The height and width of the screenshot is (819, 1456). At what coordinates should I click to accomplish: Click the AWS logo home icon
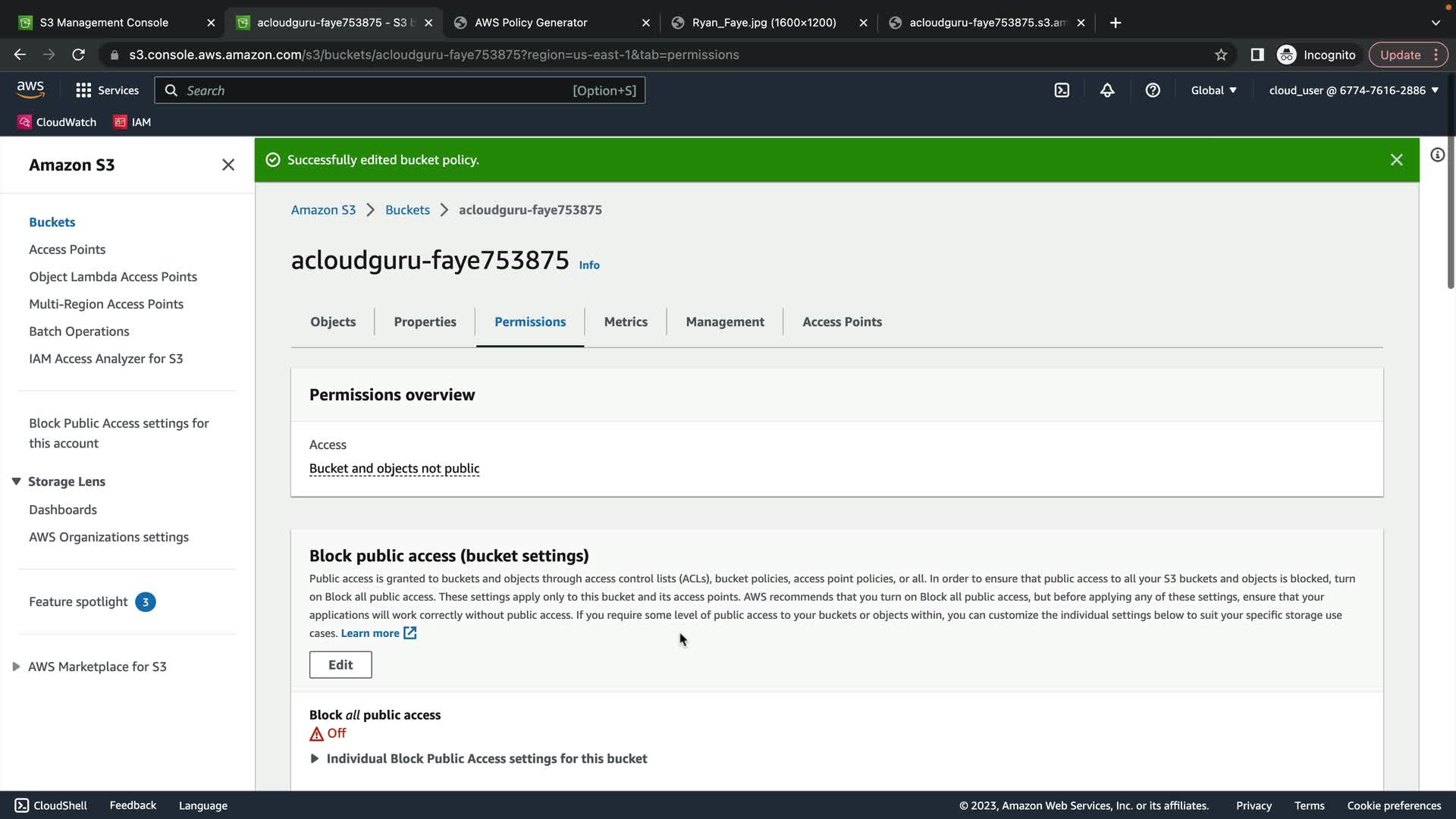click(30, 89)
